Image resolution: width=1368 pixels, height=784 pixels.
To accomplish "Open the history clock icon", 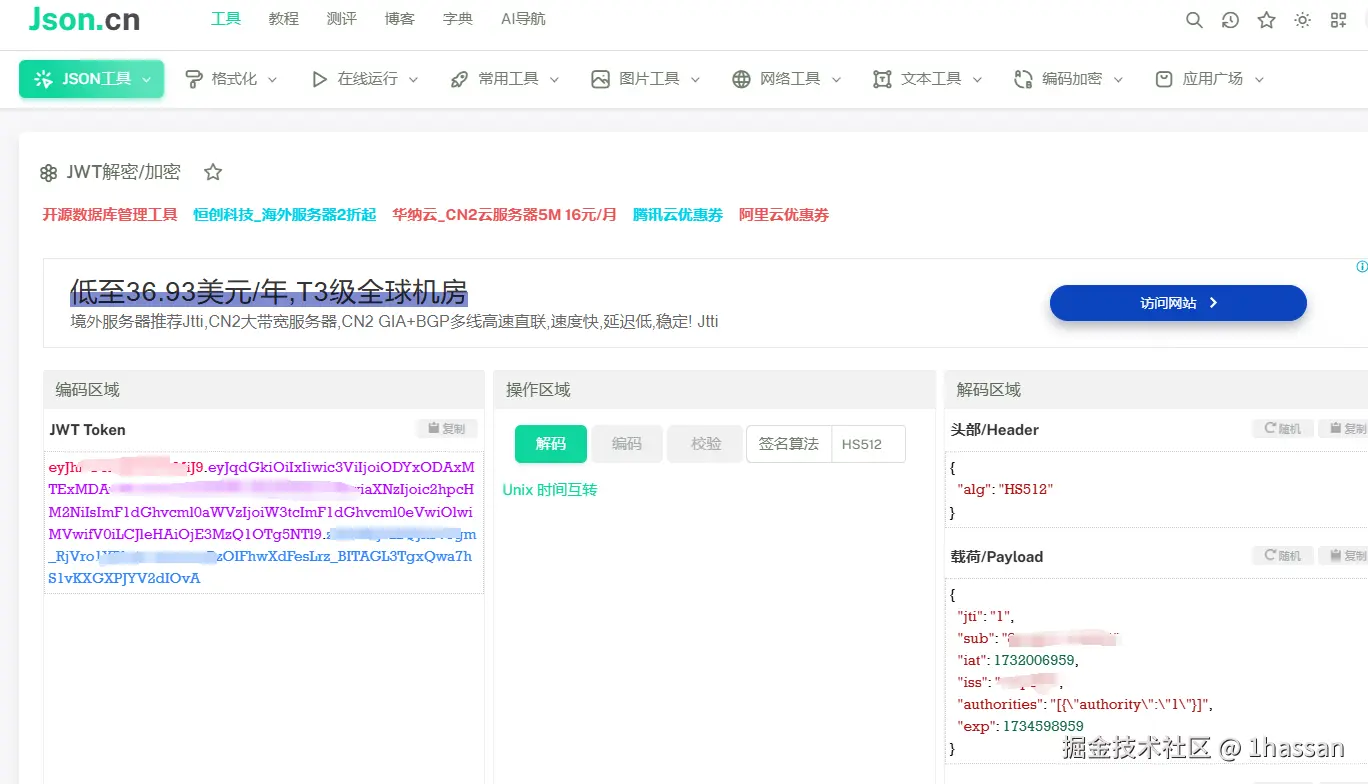I will pyautogui.click(x=1230, y=20).
